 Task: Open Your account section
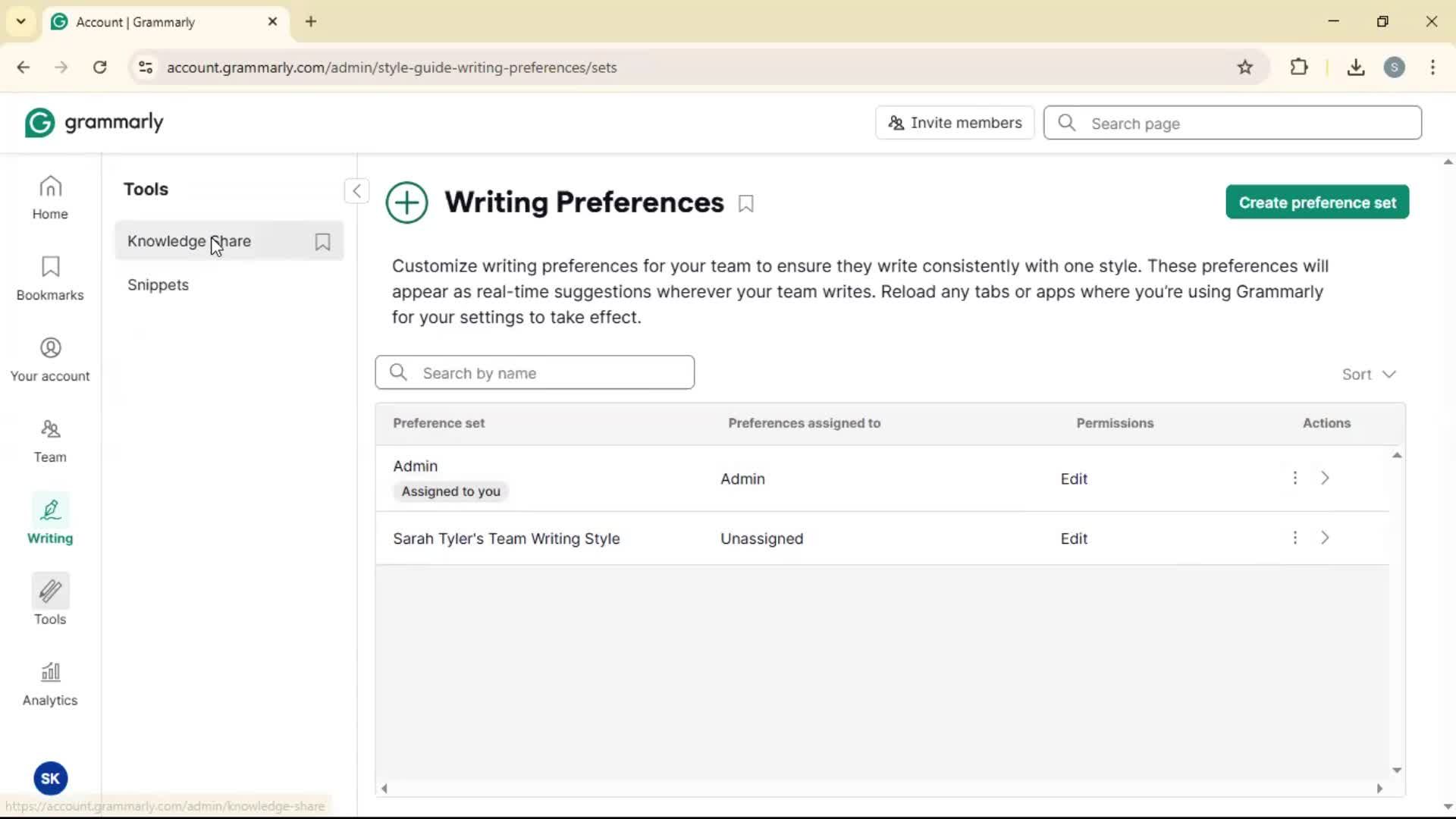click(x=50, y=359)
